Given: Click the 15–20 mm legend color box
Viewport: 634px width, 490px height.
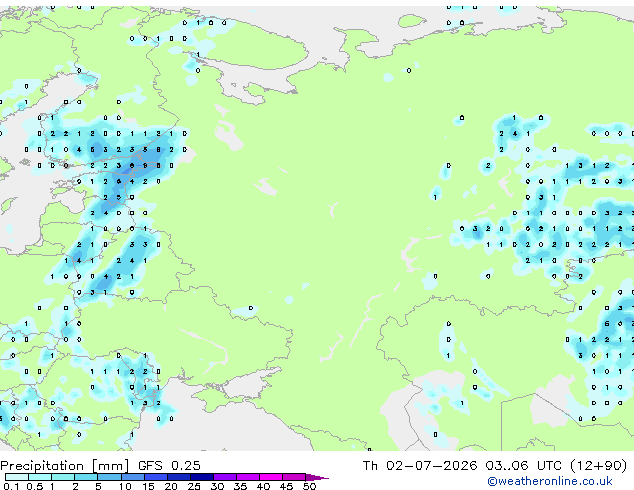Looking at the screenshot, I should click(x=156, y=477).
